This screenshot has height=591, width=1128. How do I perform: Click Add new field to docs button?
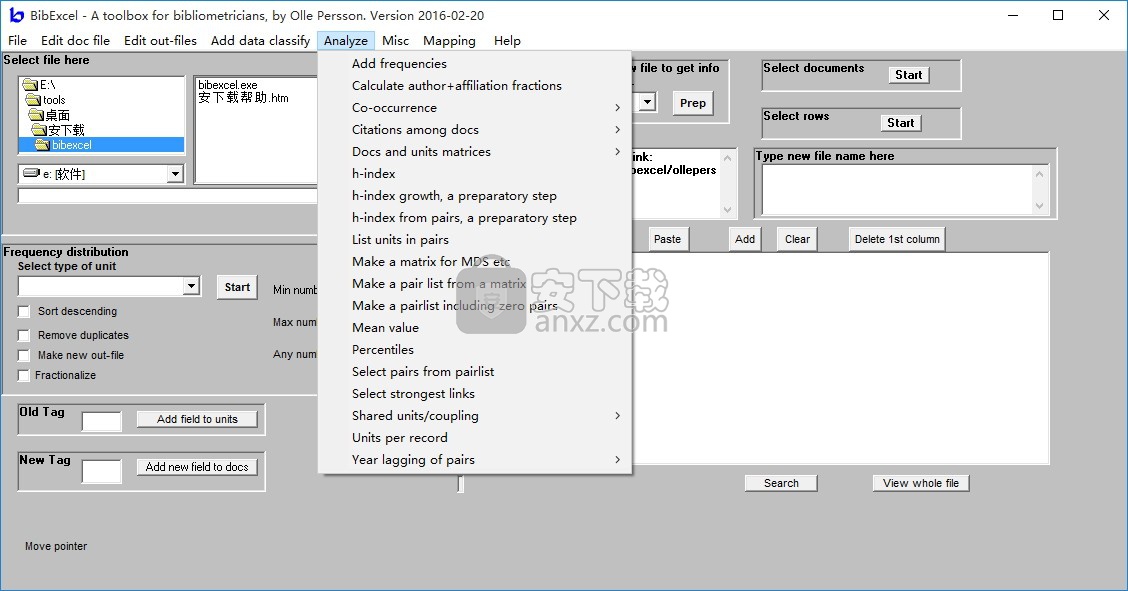[197, 467]
